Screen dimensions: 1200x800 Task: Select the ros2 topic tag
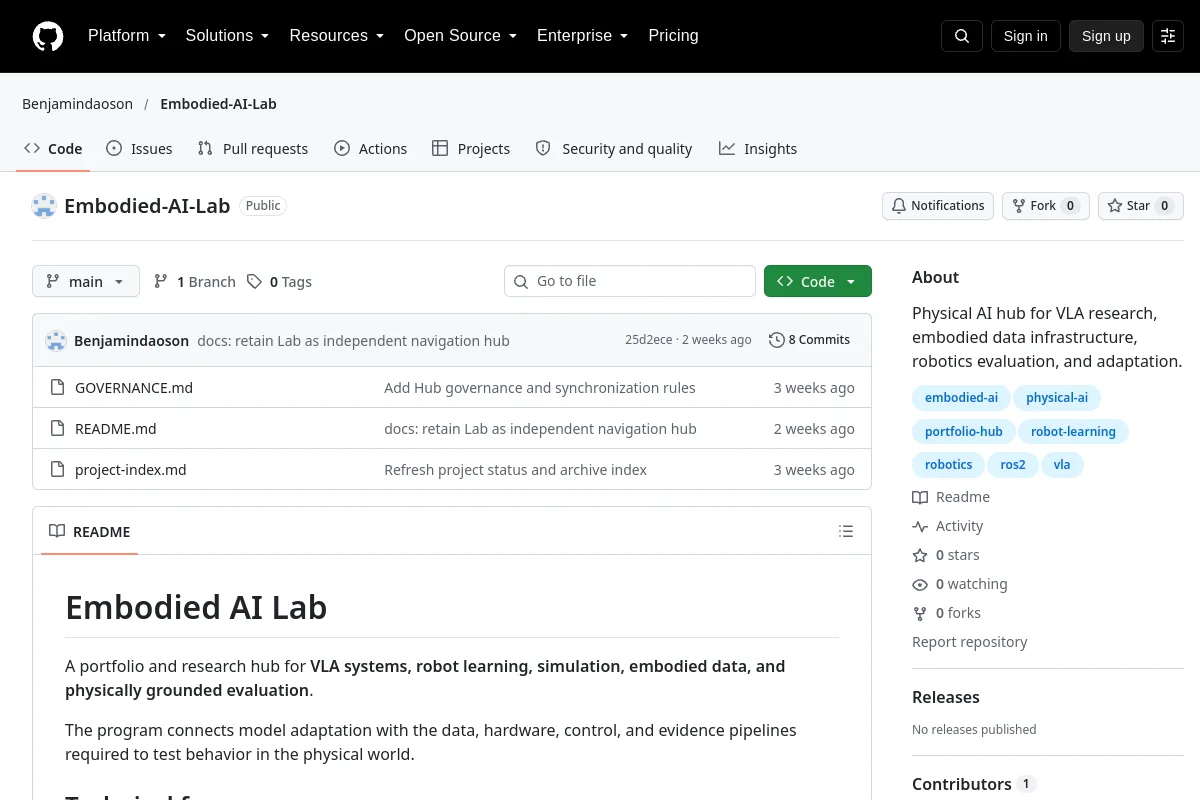[1013, 465]
